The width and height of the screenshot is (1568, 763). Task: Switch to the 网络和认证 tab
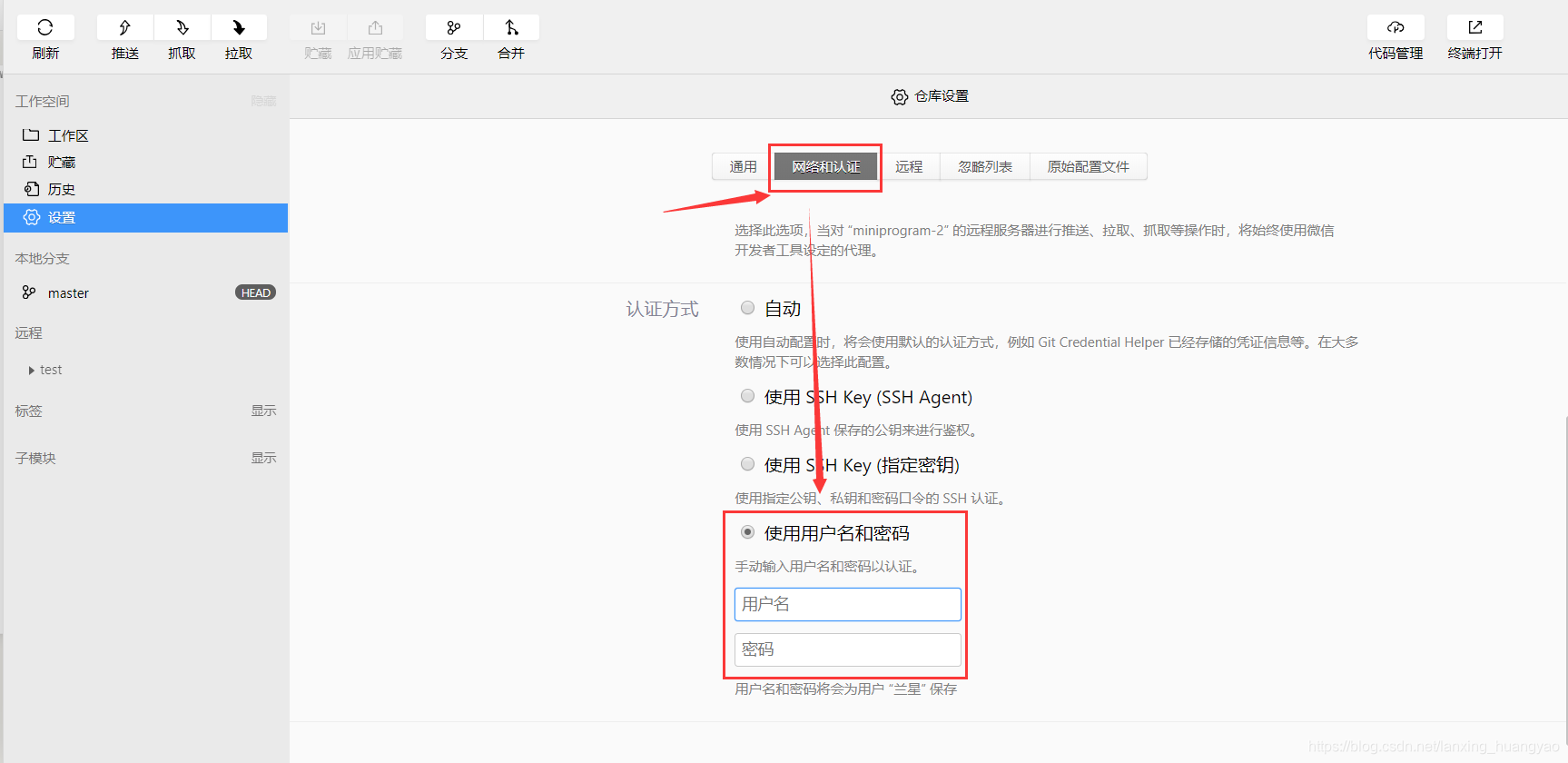click(x=825, y=167)
